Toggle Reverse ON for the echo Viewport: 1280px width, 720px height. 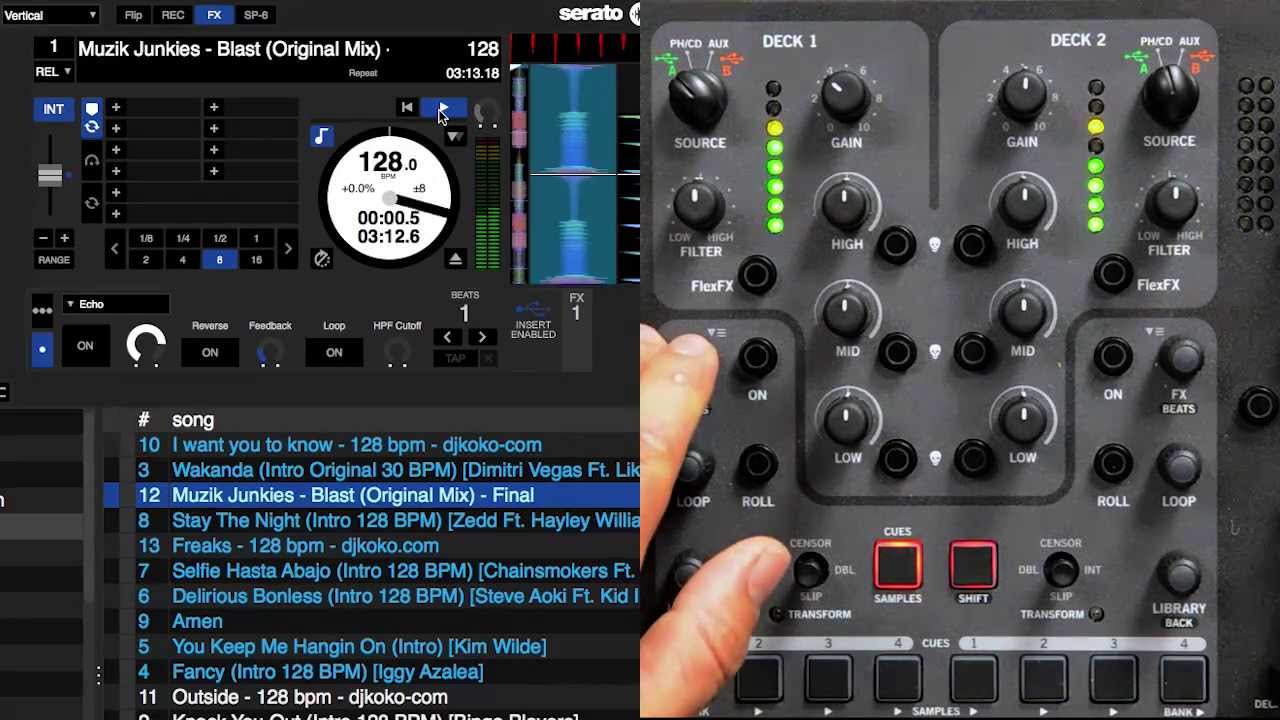pyautogui.click(x=210, y=352)
